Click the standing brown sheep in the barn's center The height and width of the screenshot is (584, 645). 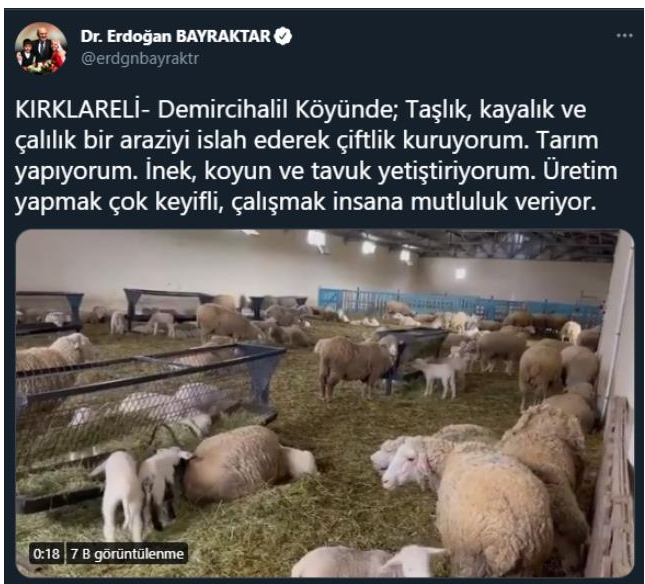point(356,366)
